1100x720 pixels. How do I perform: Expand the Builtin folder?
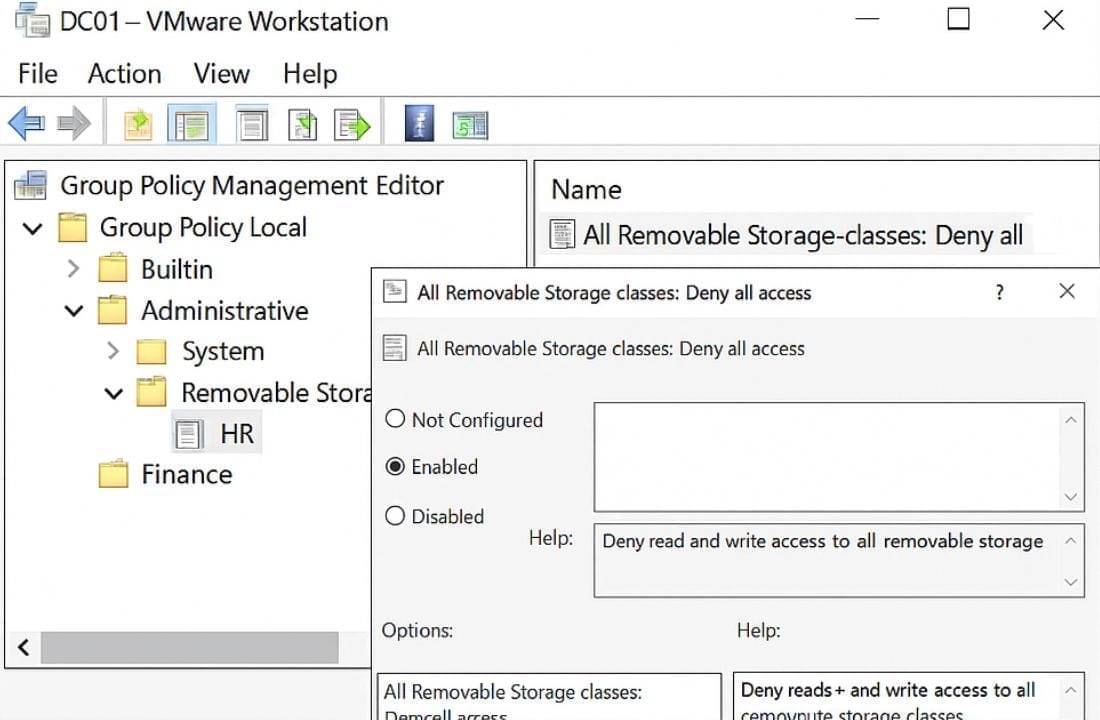click(73, 269)
